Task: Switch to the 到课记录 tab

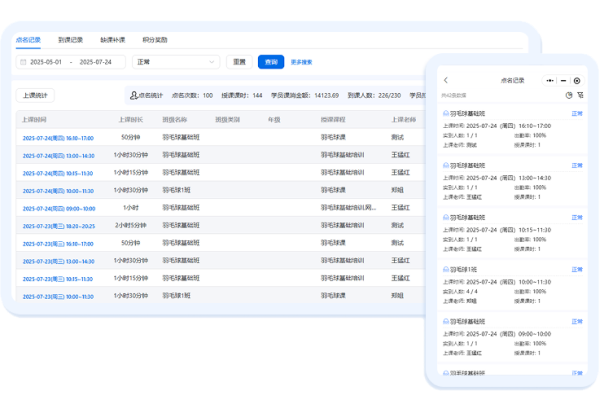Action: (x=70, y=39)
